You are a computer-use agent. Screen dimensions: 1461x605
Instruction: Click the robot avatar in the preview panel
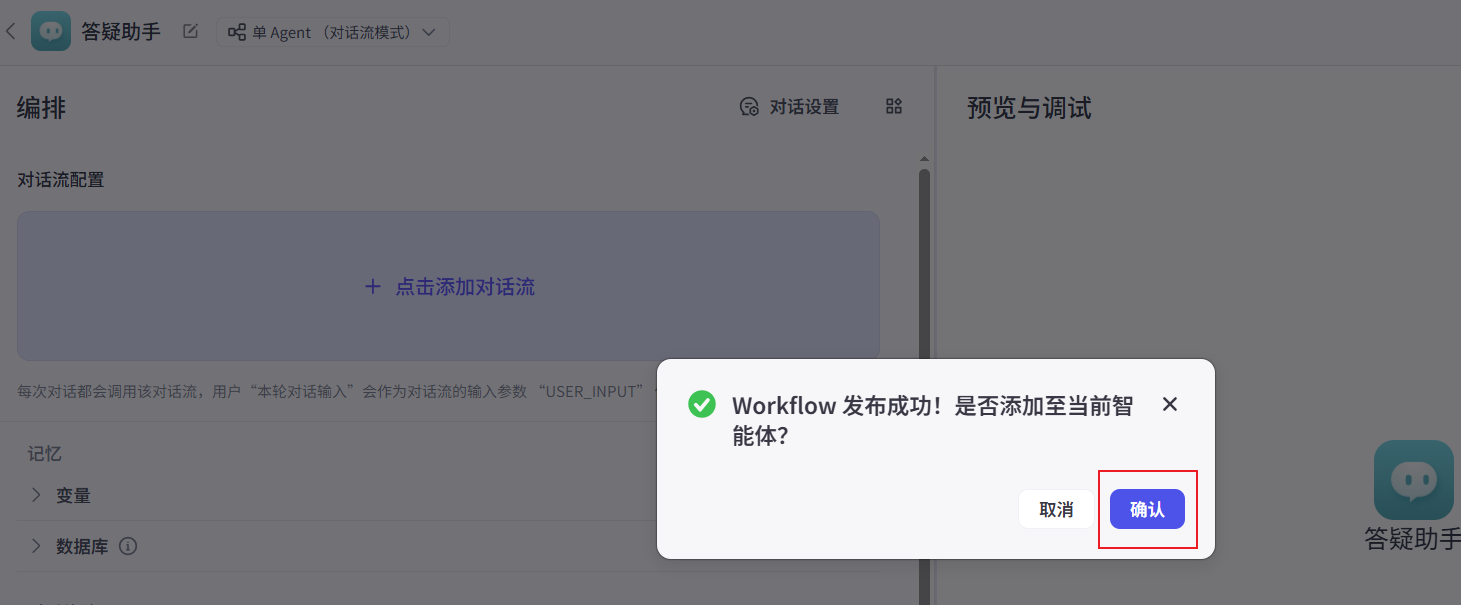pyautogui.click(x=1413, y=480)
